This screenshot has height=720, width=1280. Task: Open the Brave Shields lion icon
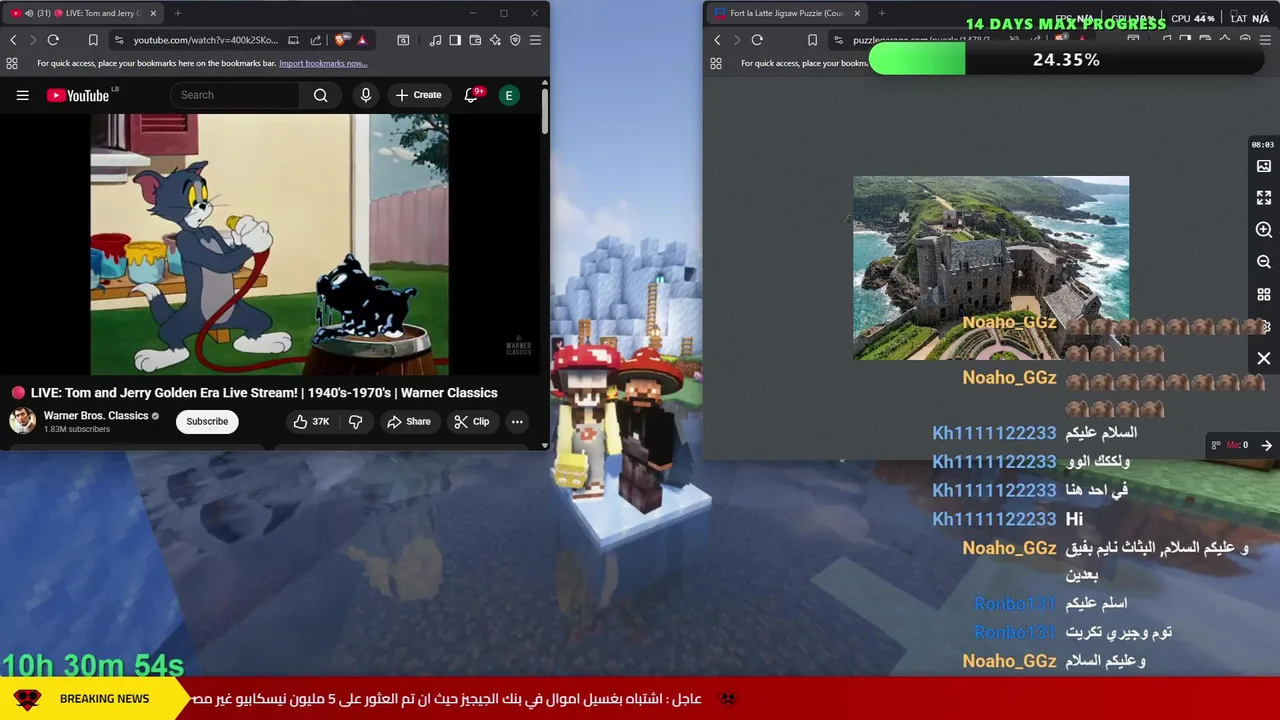tap(342, 40)
